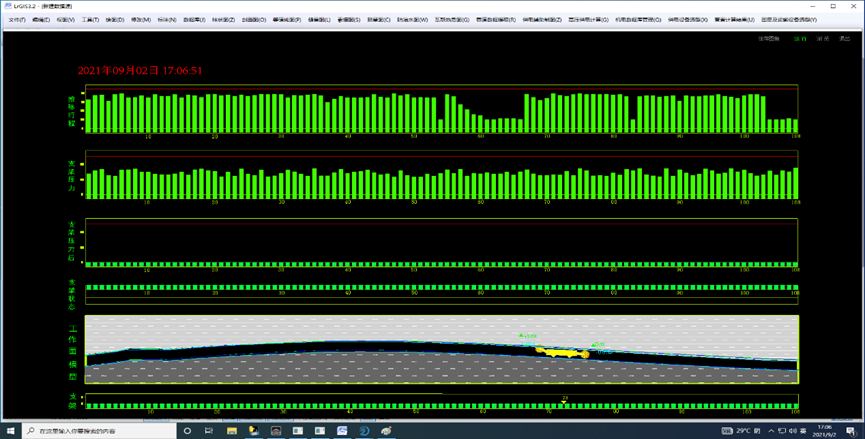865x439 pixels.
Task: Click the rightmost text button below the menu bar
Action: (845, 39)
